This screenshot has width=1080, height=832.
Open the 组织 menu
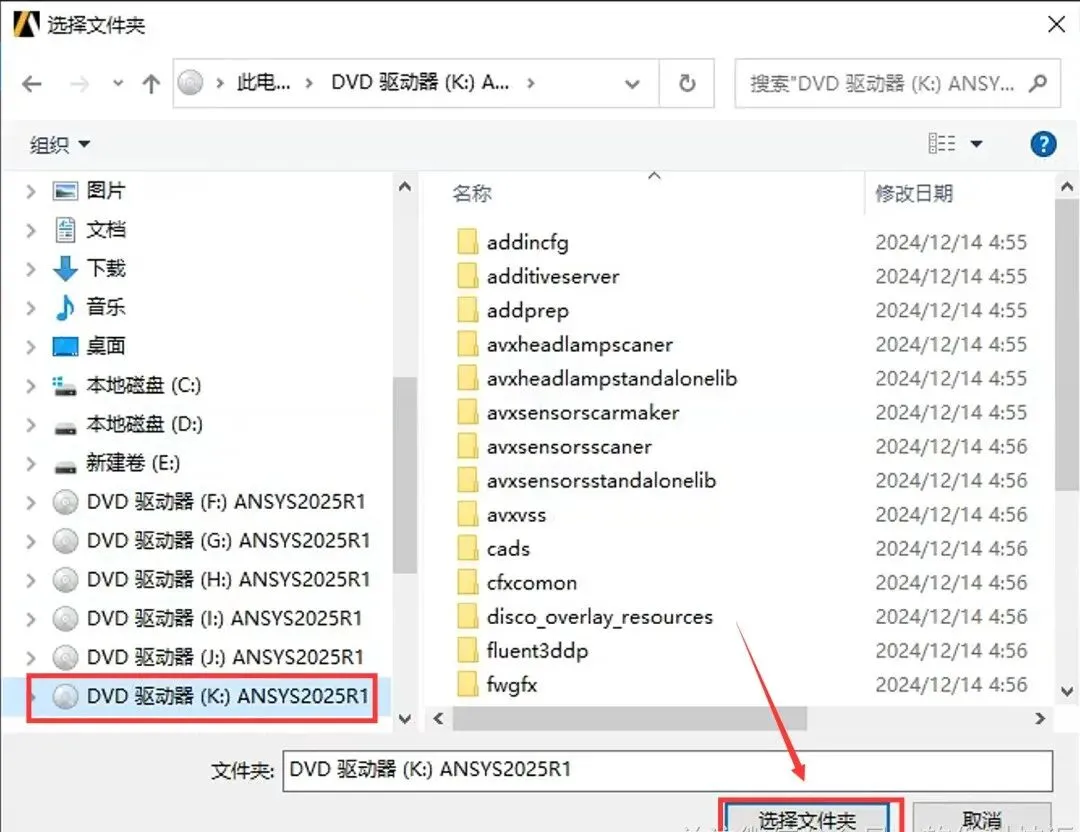click(x=59, y=145)
